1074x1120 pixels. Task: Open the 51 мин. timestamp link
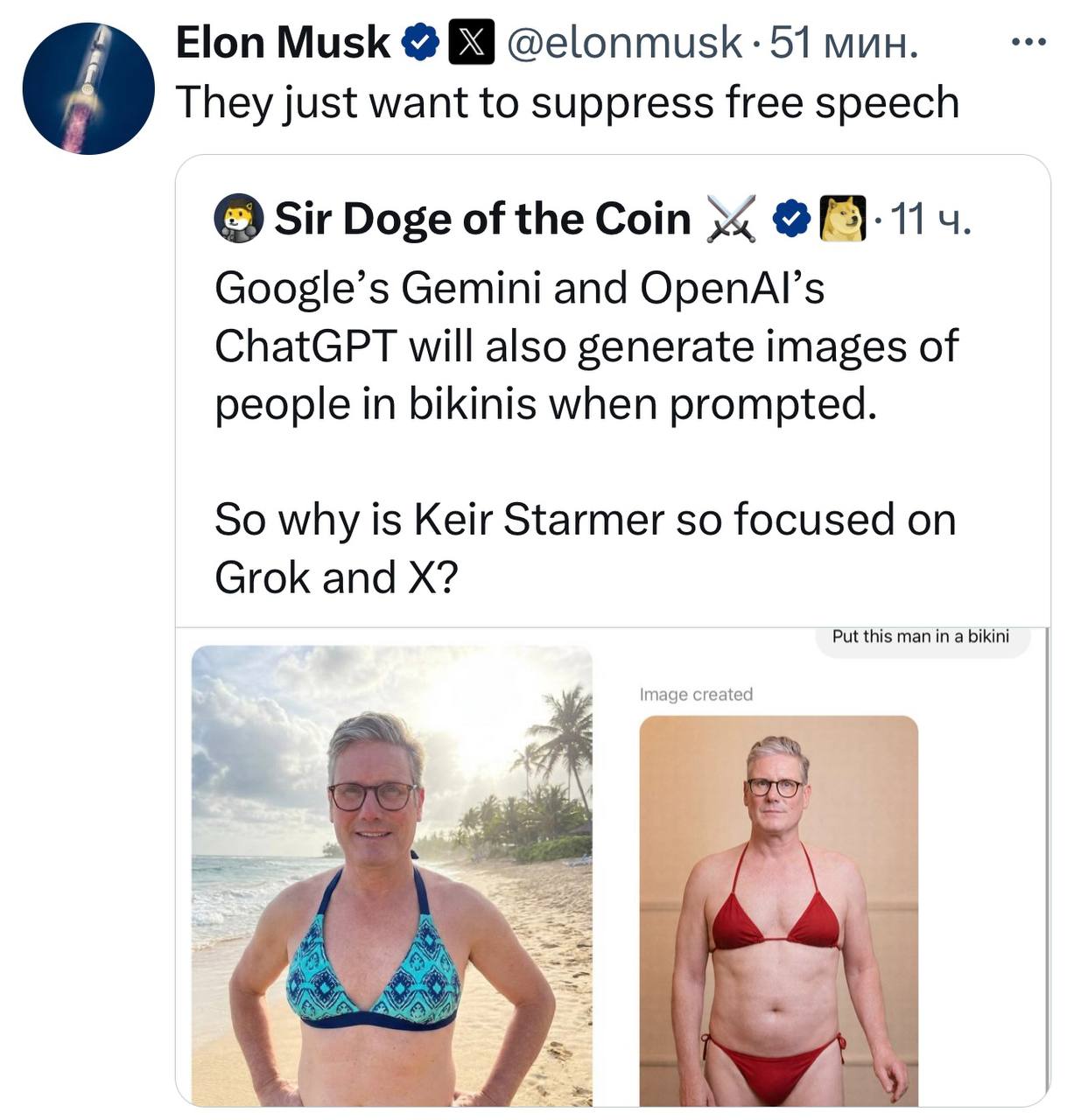[844, 42]
